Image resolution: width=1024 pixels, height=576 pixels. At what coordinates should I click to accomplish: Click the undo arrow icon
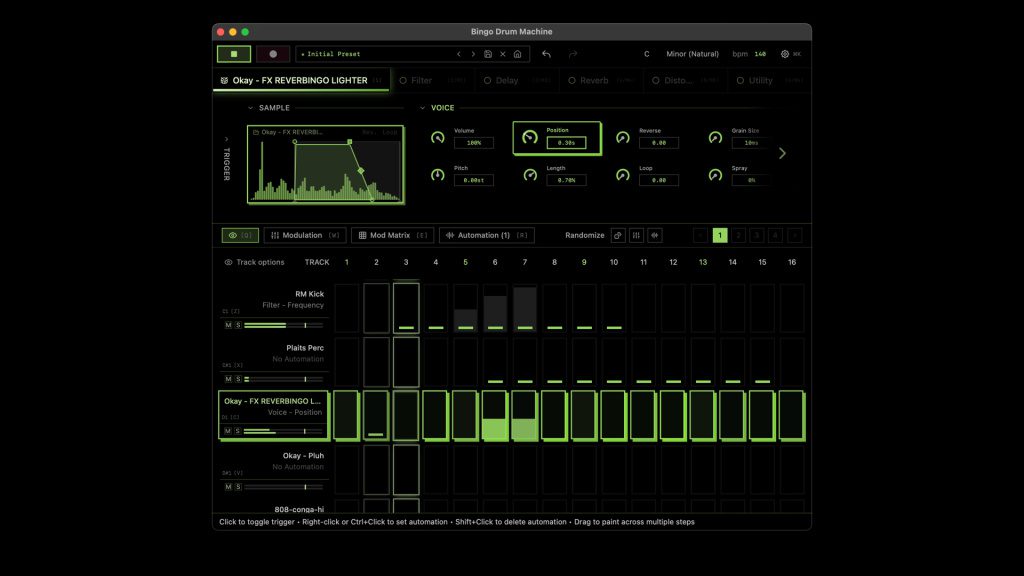[546, 54]
